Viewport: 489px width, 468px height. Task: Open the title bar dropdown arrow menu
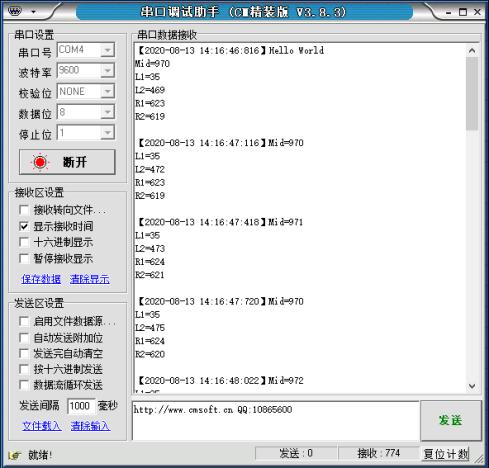[x=33, y=12]
